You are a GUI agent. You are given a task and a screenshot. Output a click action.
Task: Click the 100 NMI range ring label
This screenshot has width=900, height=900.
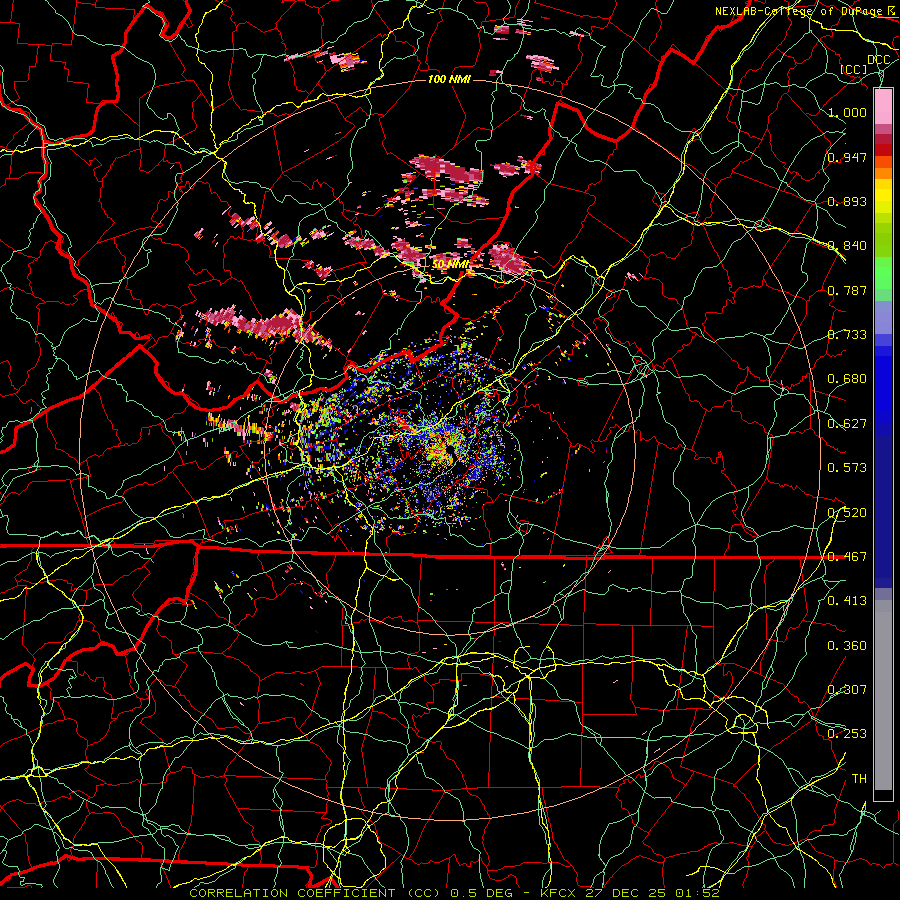pyautogui.click(x=449, y=79)
